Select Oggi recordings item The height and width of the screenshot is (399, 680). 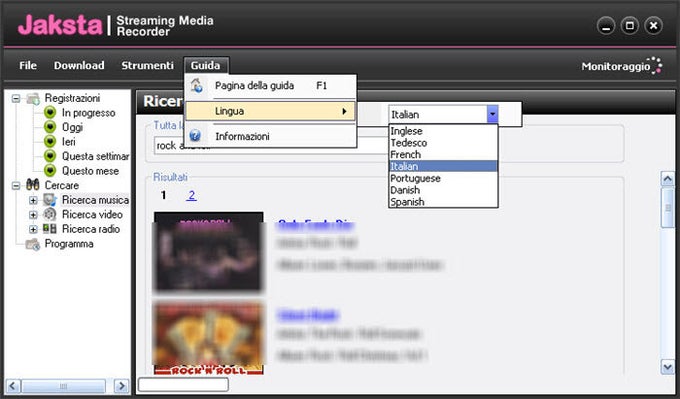pyautogui.click(x=72, y=127)
